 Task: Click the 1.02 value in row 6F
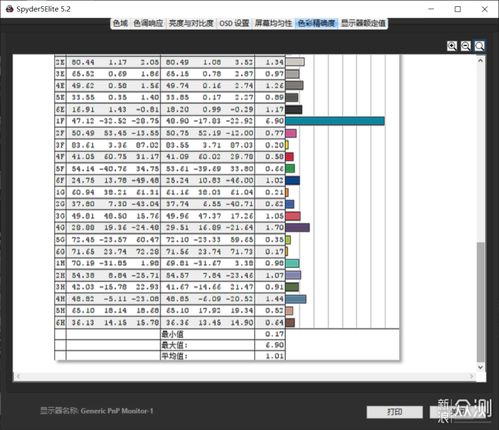pyautogui.click(x=274, y=180)
